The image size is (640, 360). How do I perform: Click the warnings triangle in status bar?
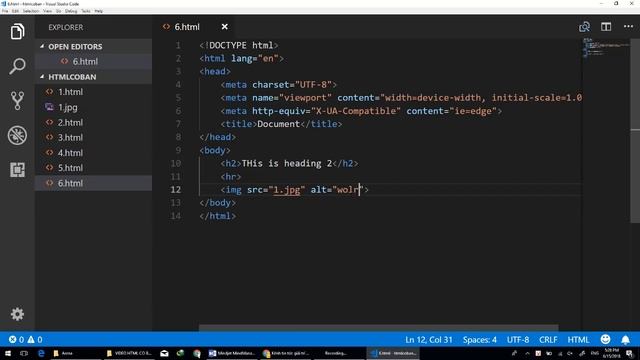[31, 339]
